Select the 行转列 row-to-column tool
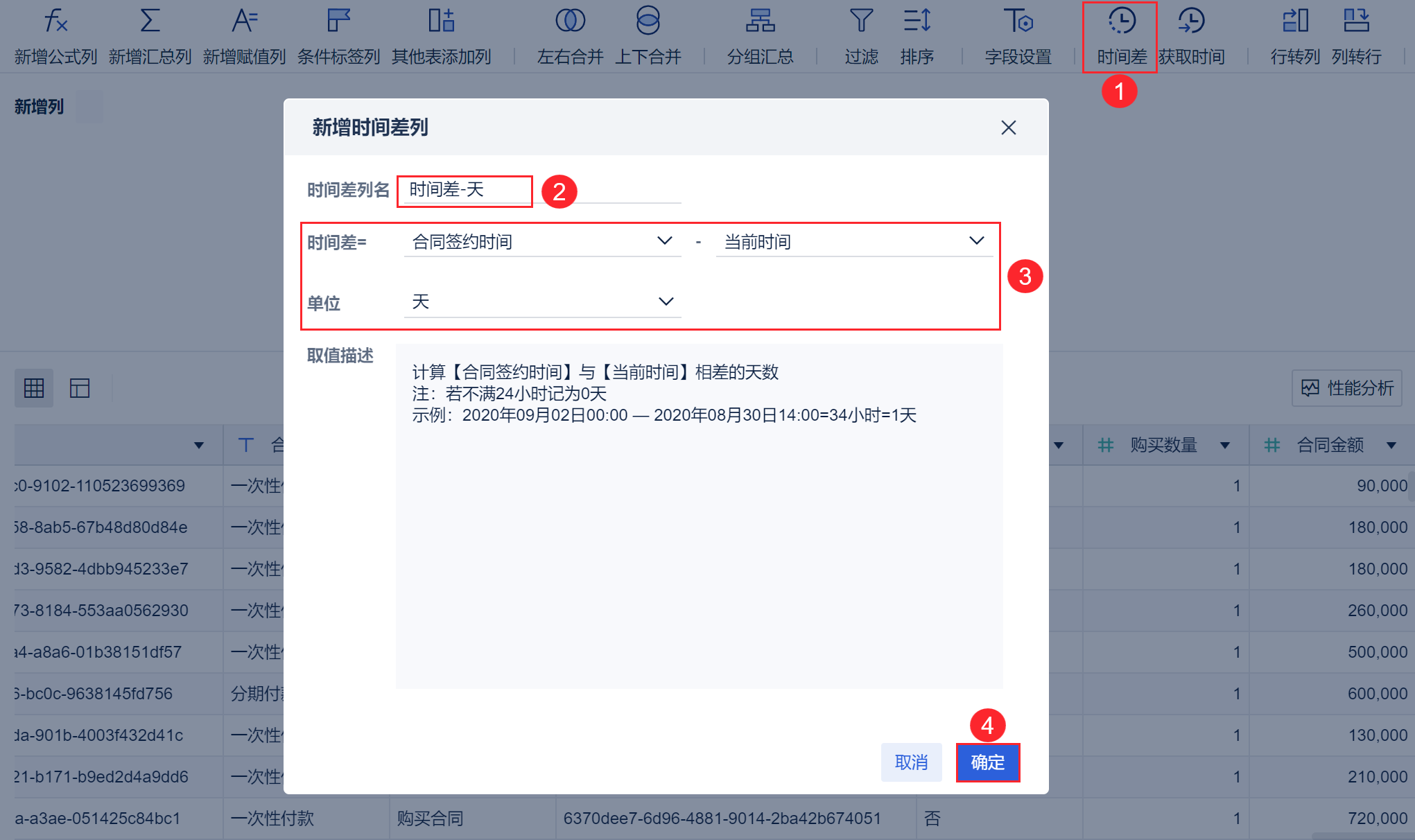The width and height of the screenshot is (1415, 840). (1295, 37)
